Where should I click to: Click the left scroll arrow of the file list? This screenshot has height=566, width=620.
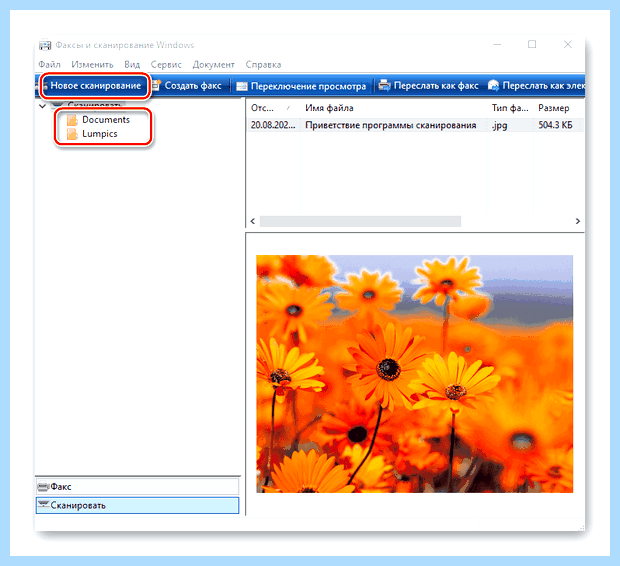(x=253, y=221)
